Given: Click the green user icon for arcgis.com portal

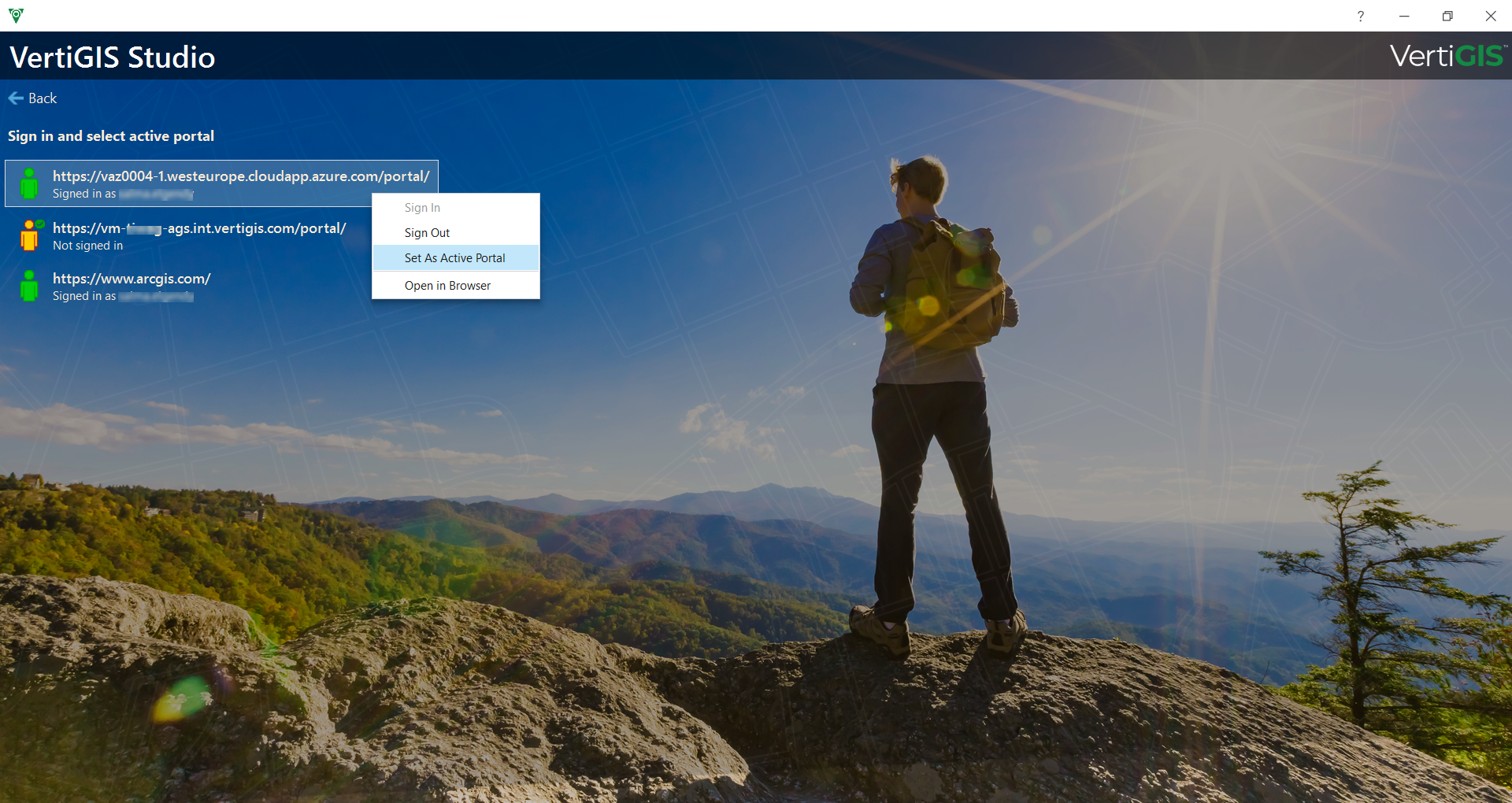Looking at the screenshot, I should (29, 286).
